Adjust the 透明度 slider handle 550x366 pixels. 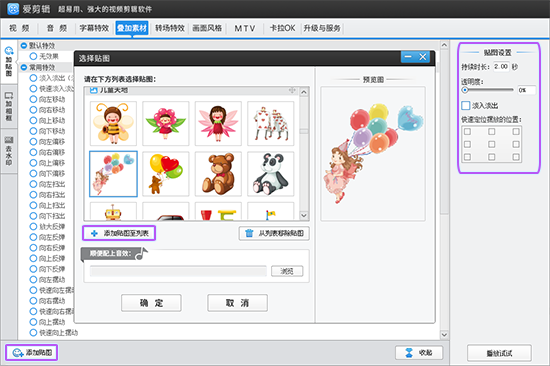click(x=465, y=90)
